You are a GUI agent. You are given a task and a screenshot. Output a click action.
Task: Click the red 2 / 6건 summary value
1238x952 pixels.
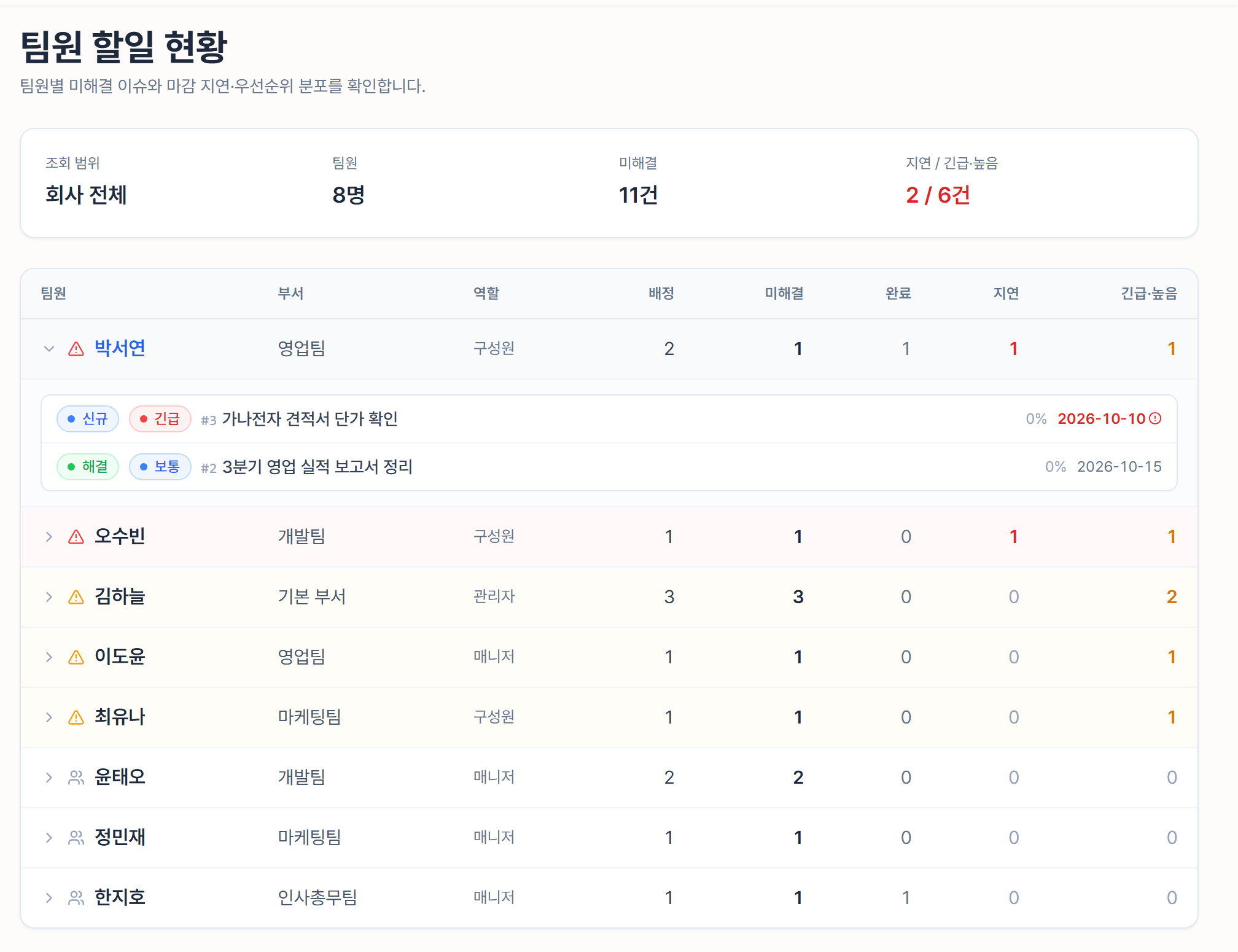938,195
